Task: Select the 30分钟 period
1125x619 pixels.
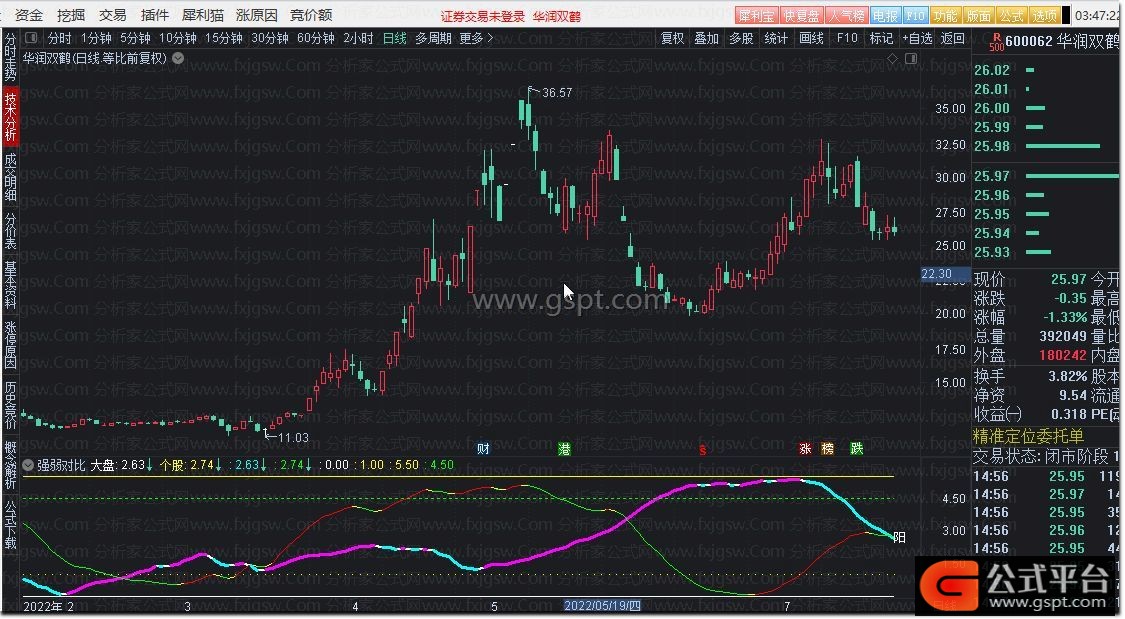Action: pyautogui.click(x=270, y=38)
